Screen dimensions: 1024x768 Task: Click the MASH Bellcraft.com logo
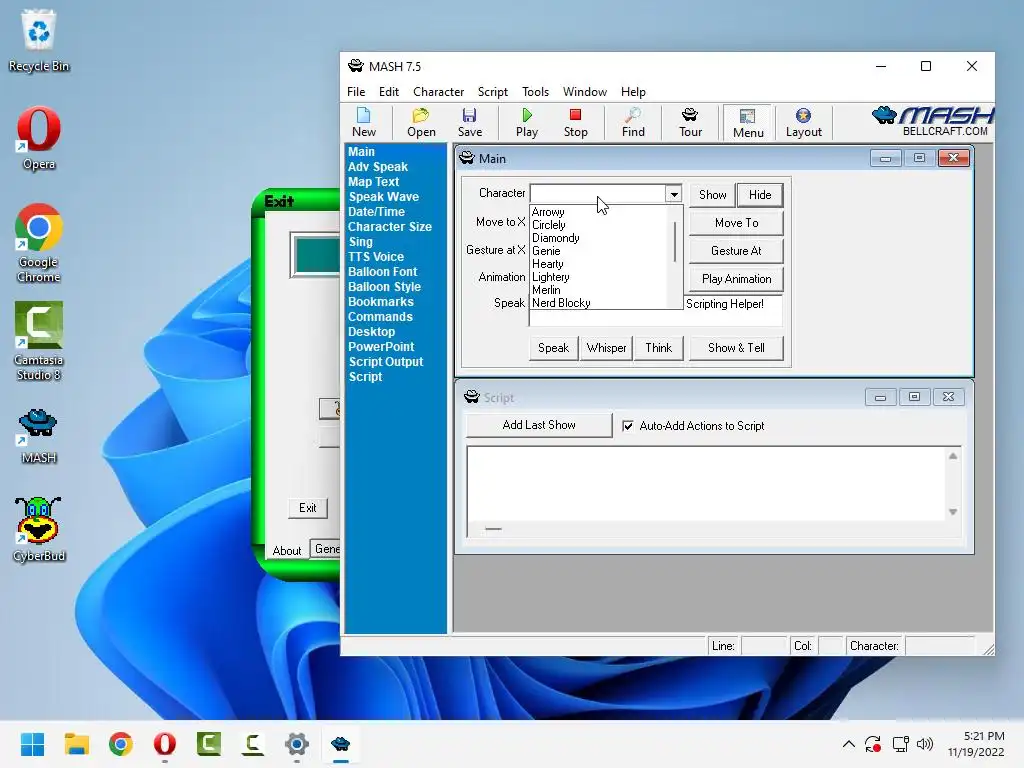pos(932,121)
